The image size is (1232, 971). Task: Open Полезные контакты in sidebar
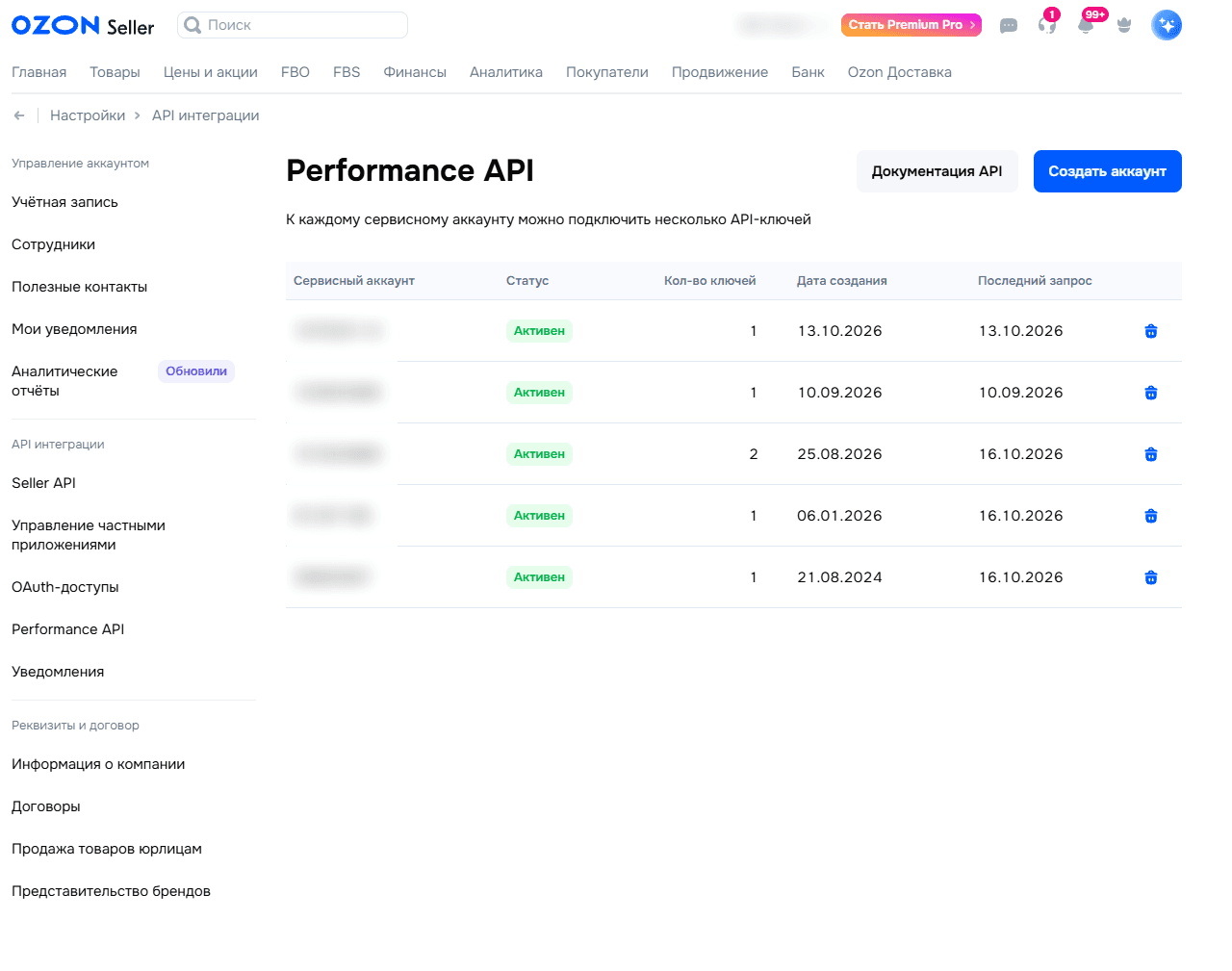click(80, 287)
